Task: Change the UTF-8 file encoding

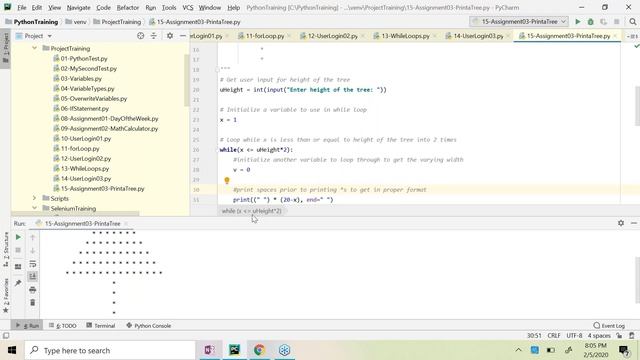Action: tap(574, 336)
